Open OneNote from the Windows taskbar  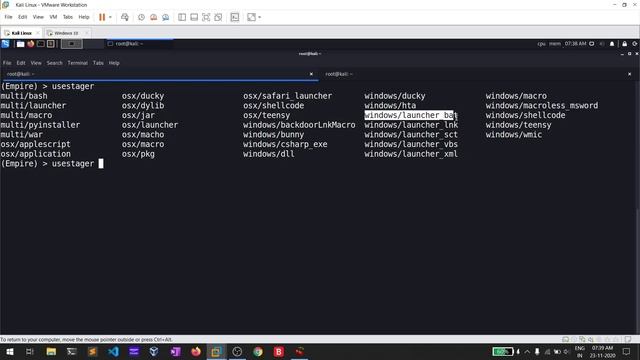point(175,351)
